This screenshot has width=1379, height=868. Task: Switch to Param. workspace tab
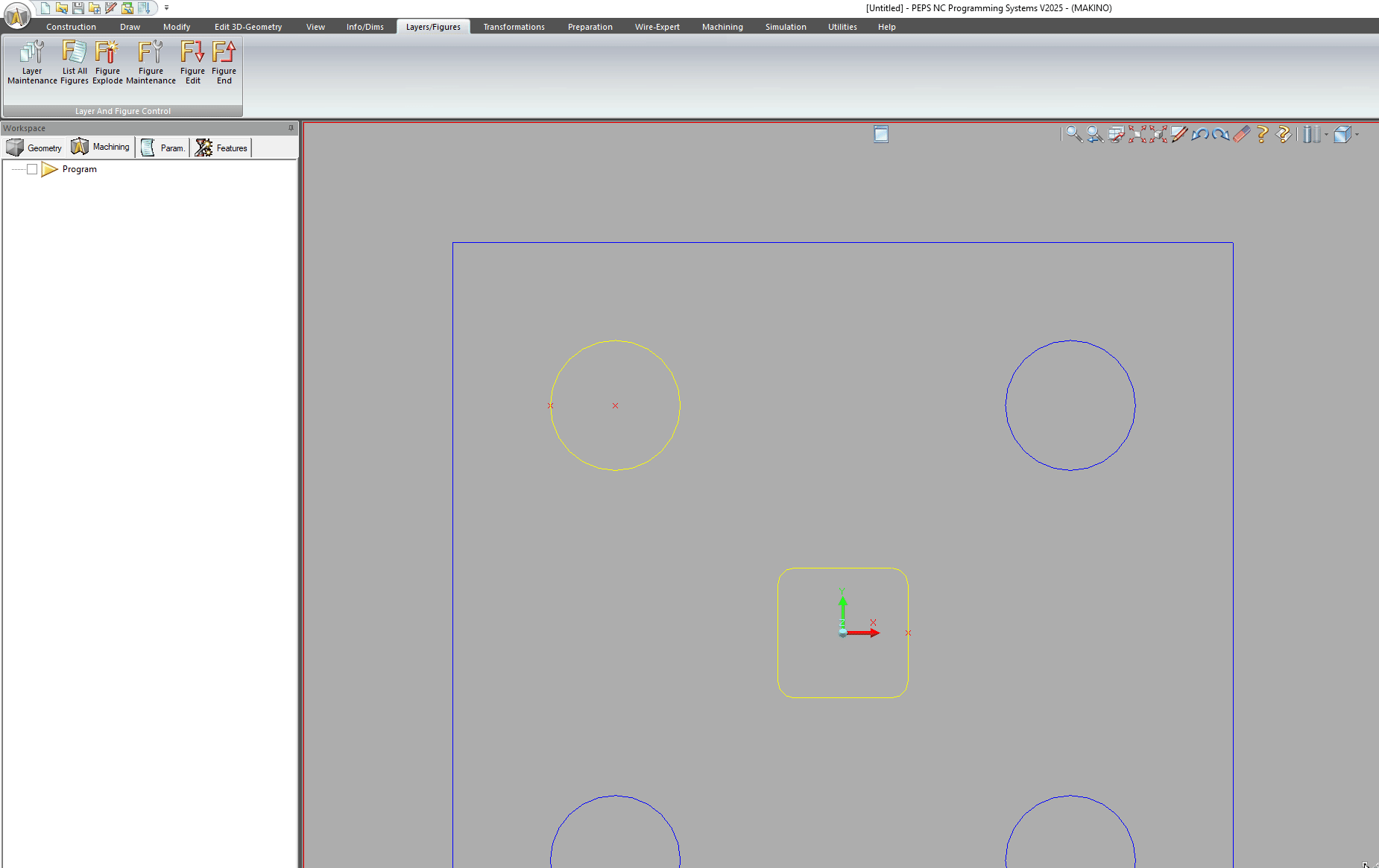[162, 148]
